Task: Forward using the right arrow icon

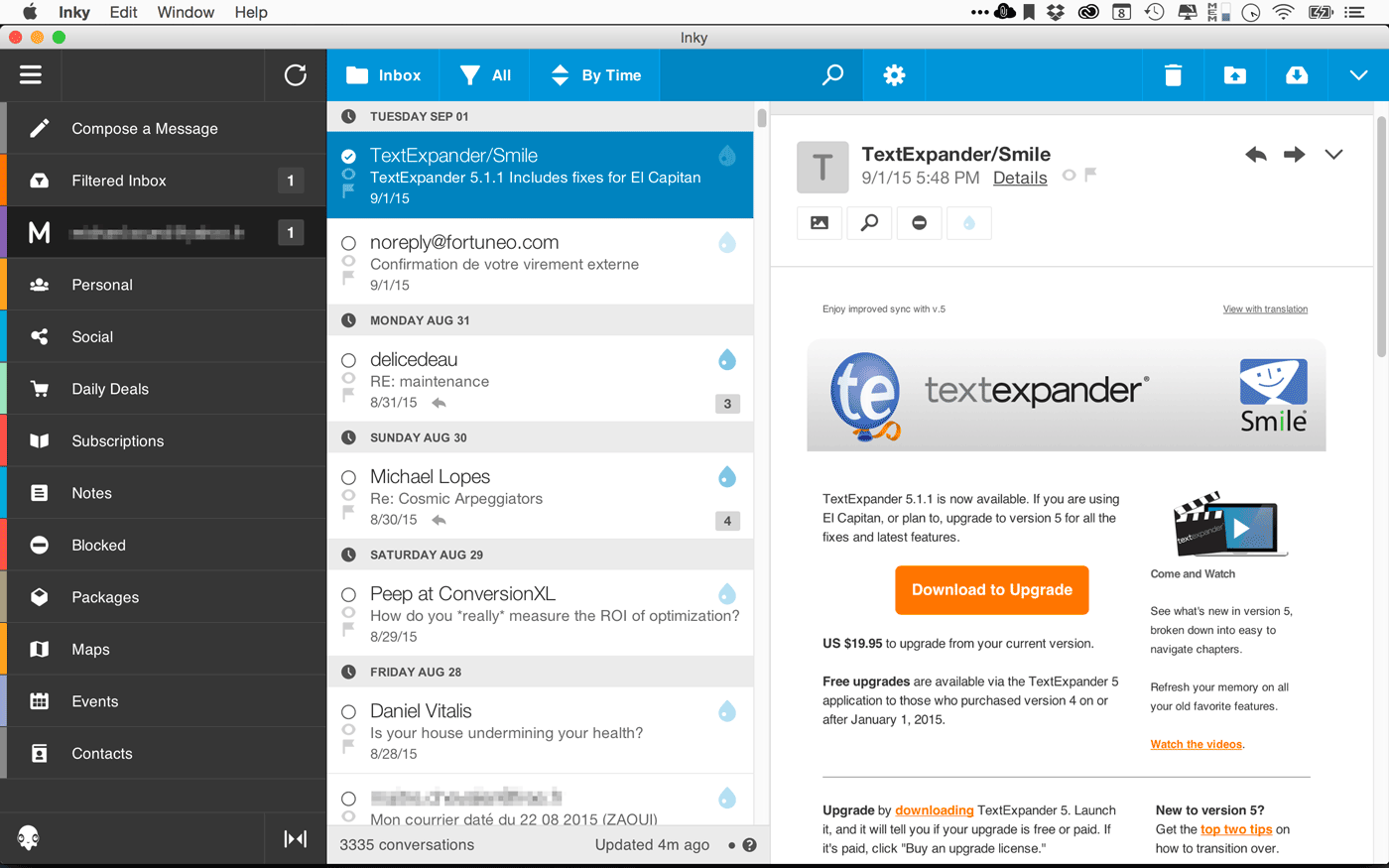Action: (x=1294, y=155)
